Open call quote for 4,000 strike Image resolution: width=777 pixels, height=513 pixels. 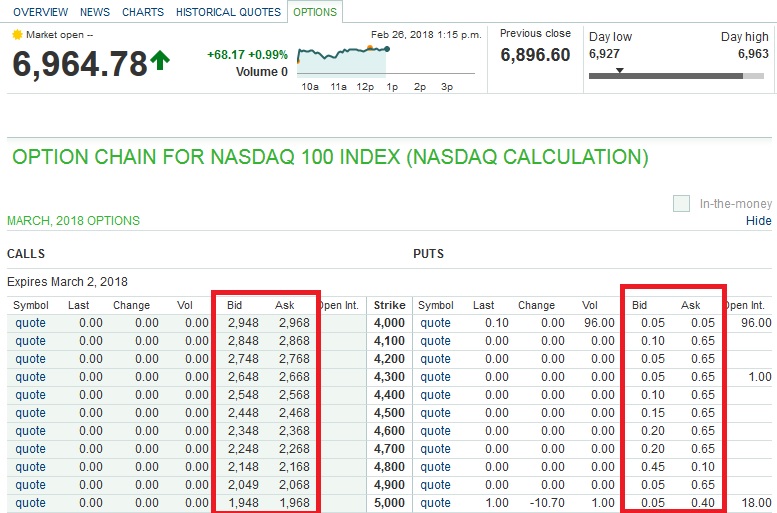click(30, 323)
